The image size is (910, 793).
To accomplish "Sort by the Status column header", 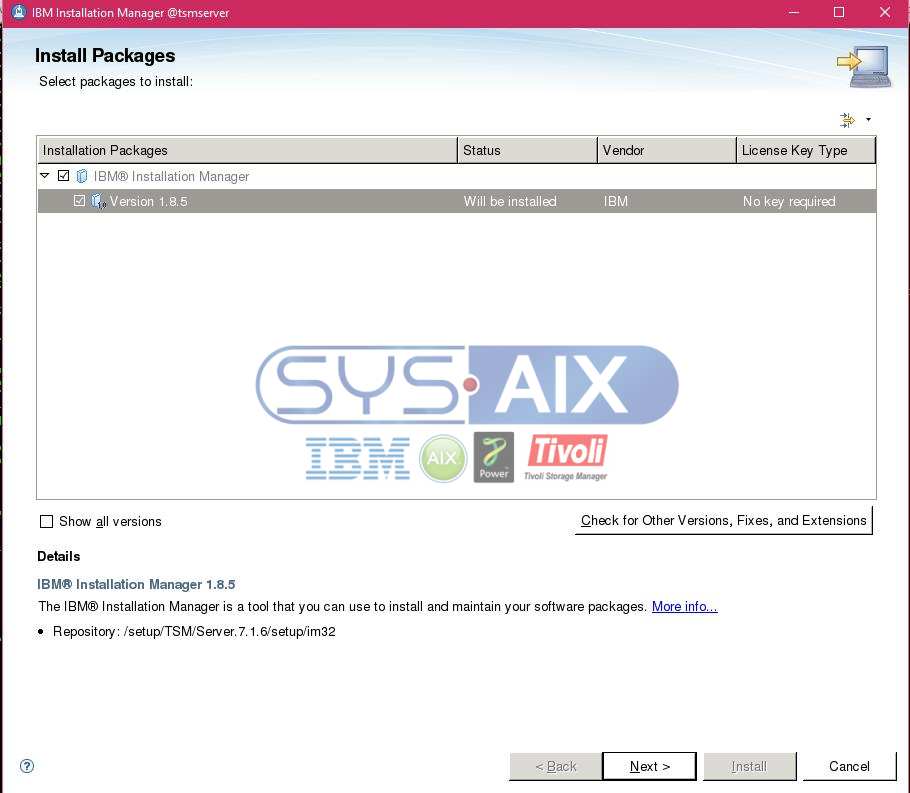I will point(527,150).
